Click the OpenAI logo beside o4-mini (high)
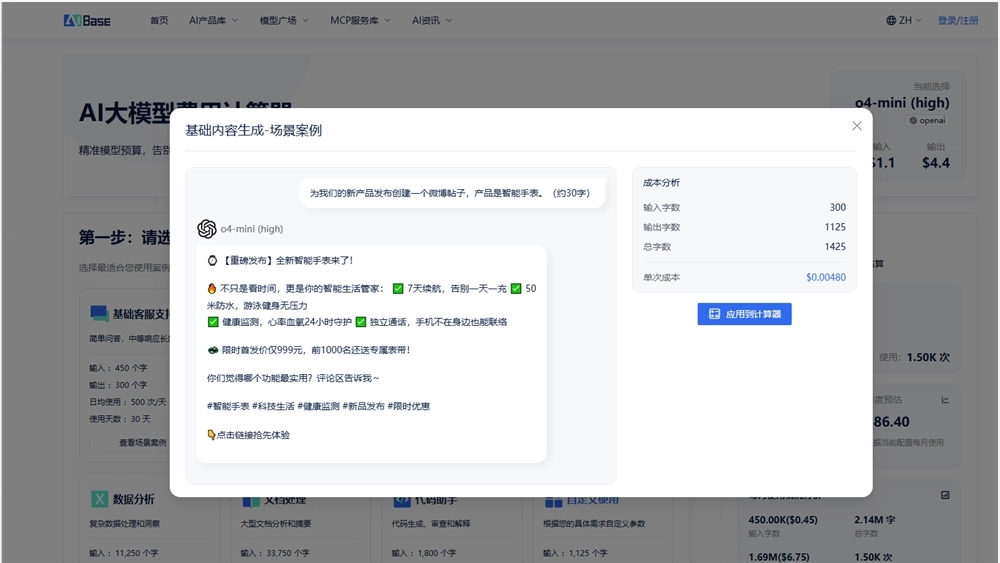The image size is (1000, 563). coord(207,228)
